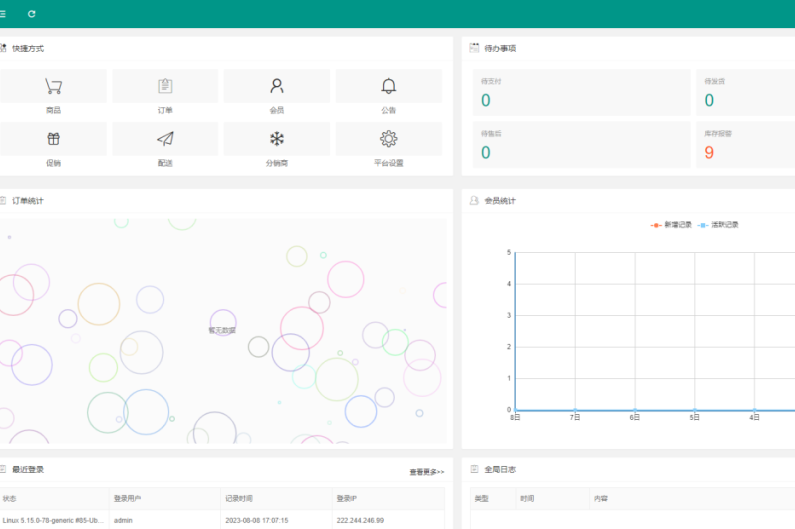795x529 pixels.
Task: Click the refresh icon in top bar
Action: pyautogui.click(x=31, y=14)
